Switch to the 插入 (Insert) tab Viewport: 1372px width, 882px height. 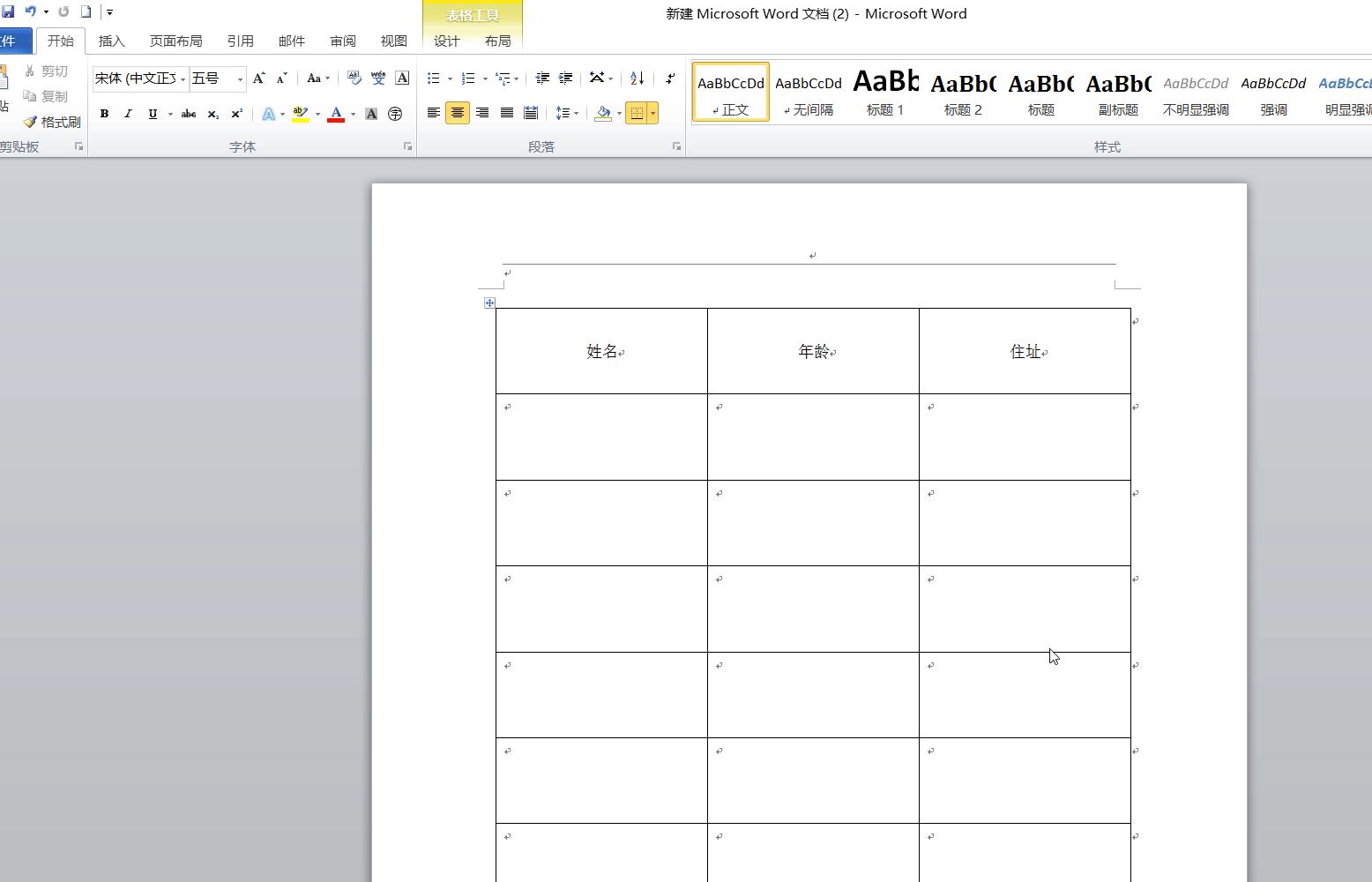click(111, 41)
